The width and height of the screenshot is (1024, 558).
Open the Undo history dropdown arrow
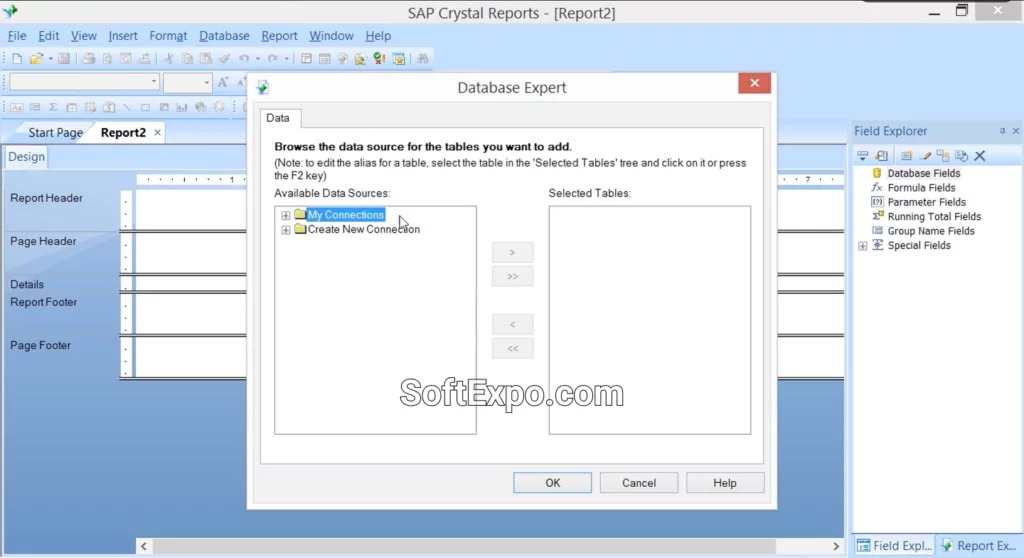(257, 59)
